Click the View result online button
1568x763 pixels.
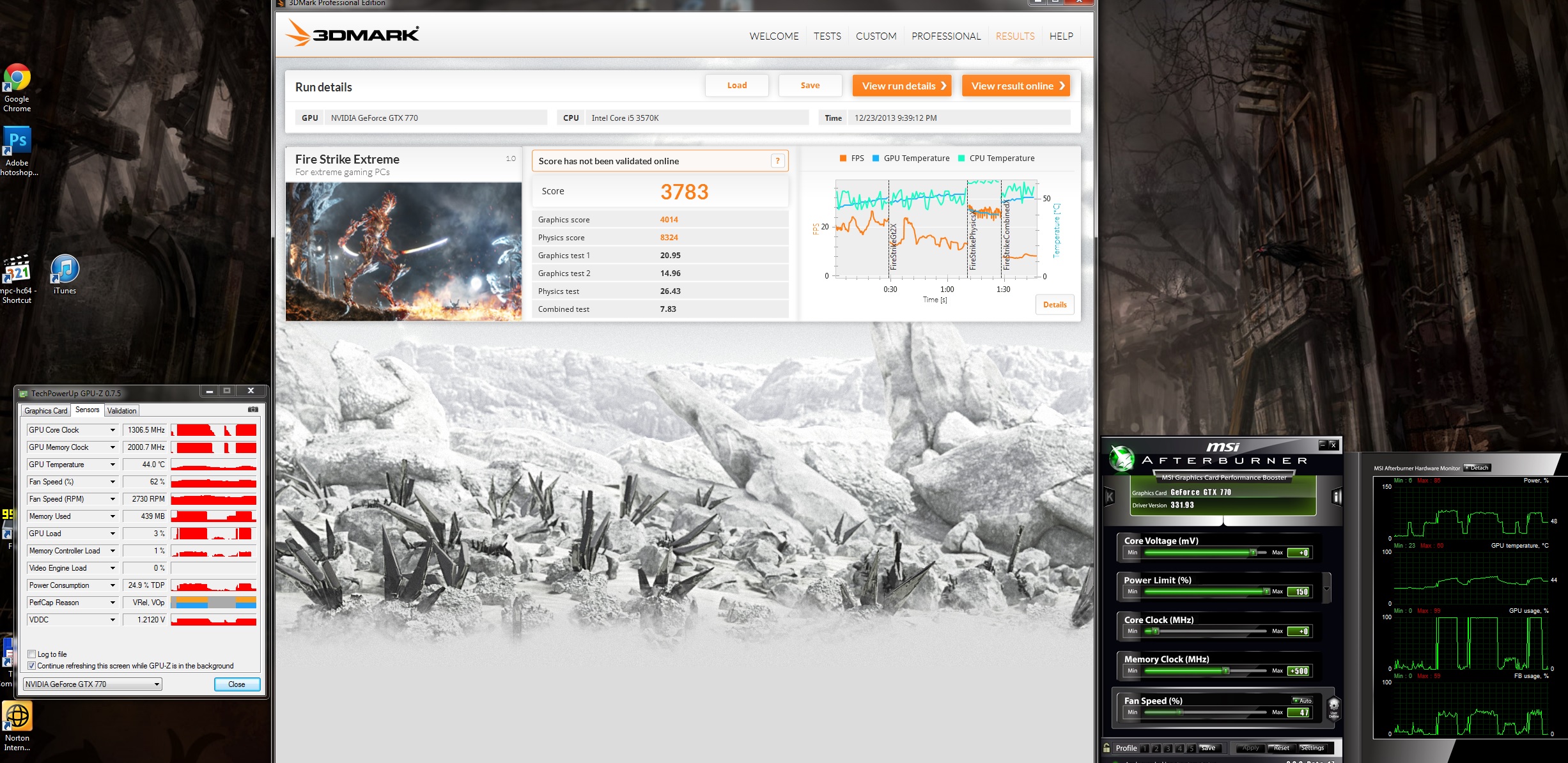point(1015,86)
